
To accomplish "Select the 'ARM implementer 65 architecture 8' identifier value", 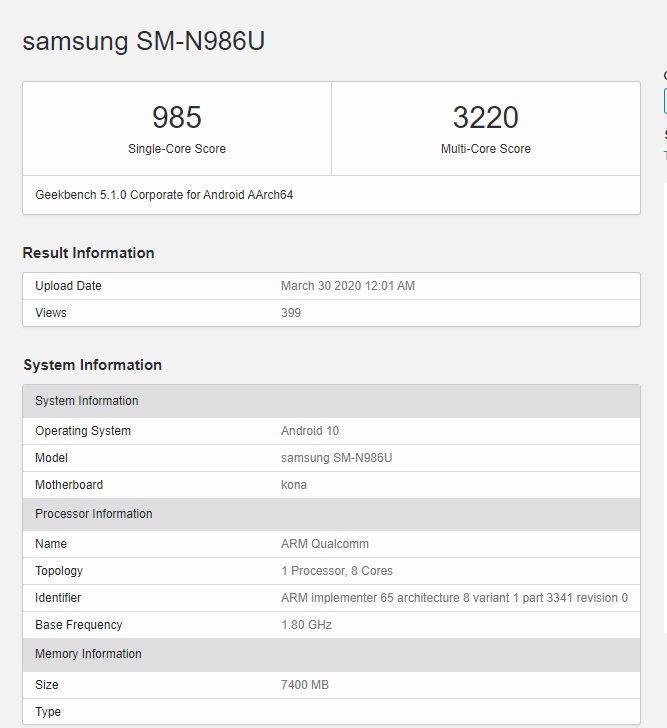I will 454,598.
